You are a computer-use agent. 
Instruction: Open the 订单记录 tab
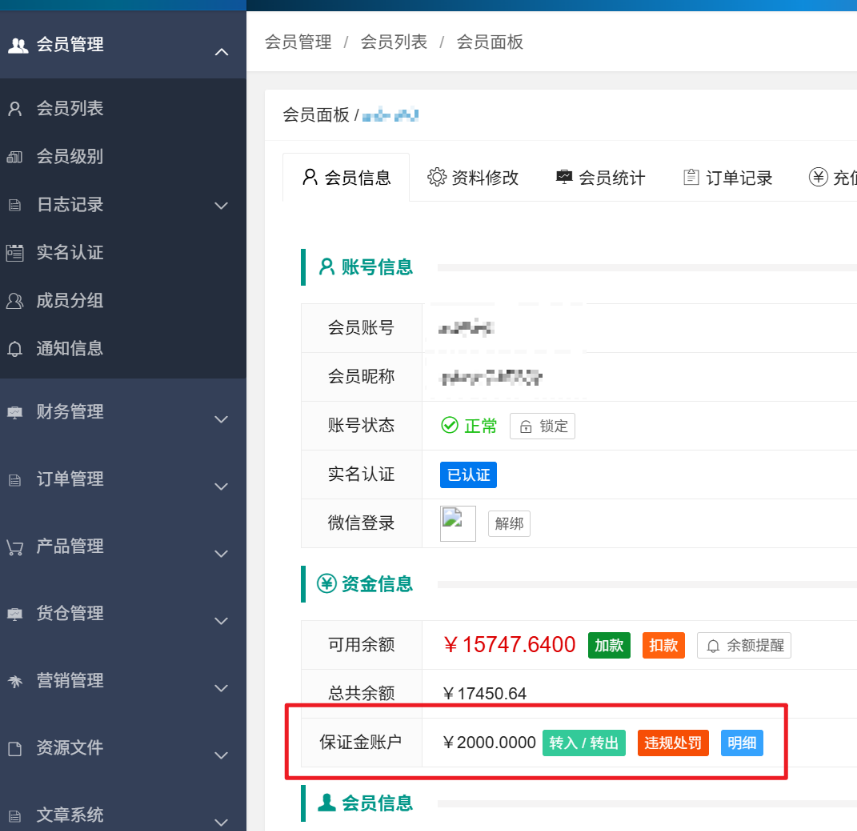coord(727,178)
